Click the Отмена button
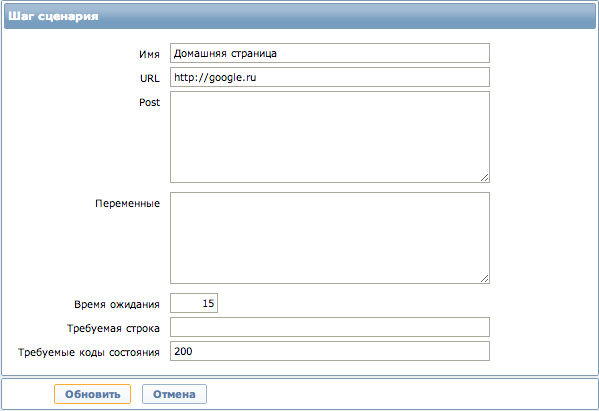599x411 pixels. 174,394
